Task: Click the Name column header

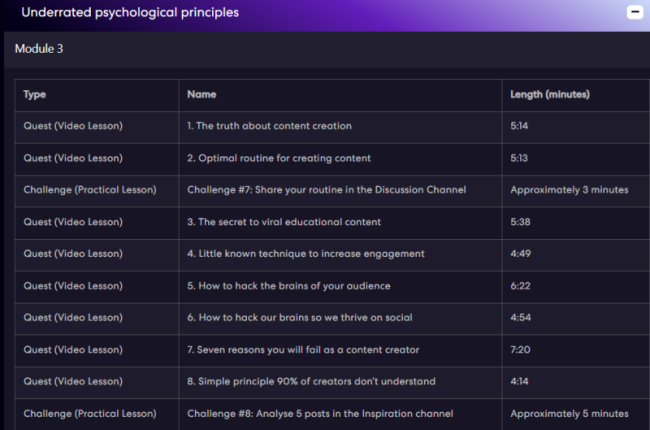Action: click(201, 95)
